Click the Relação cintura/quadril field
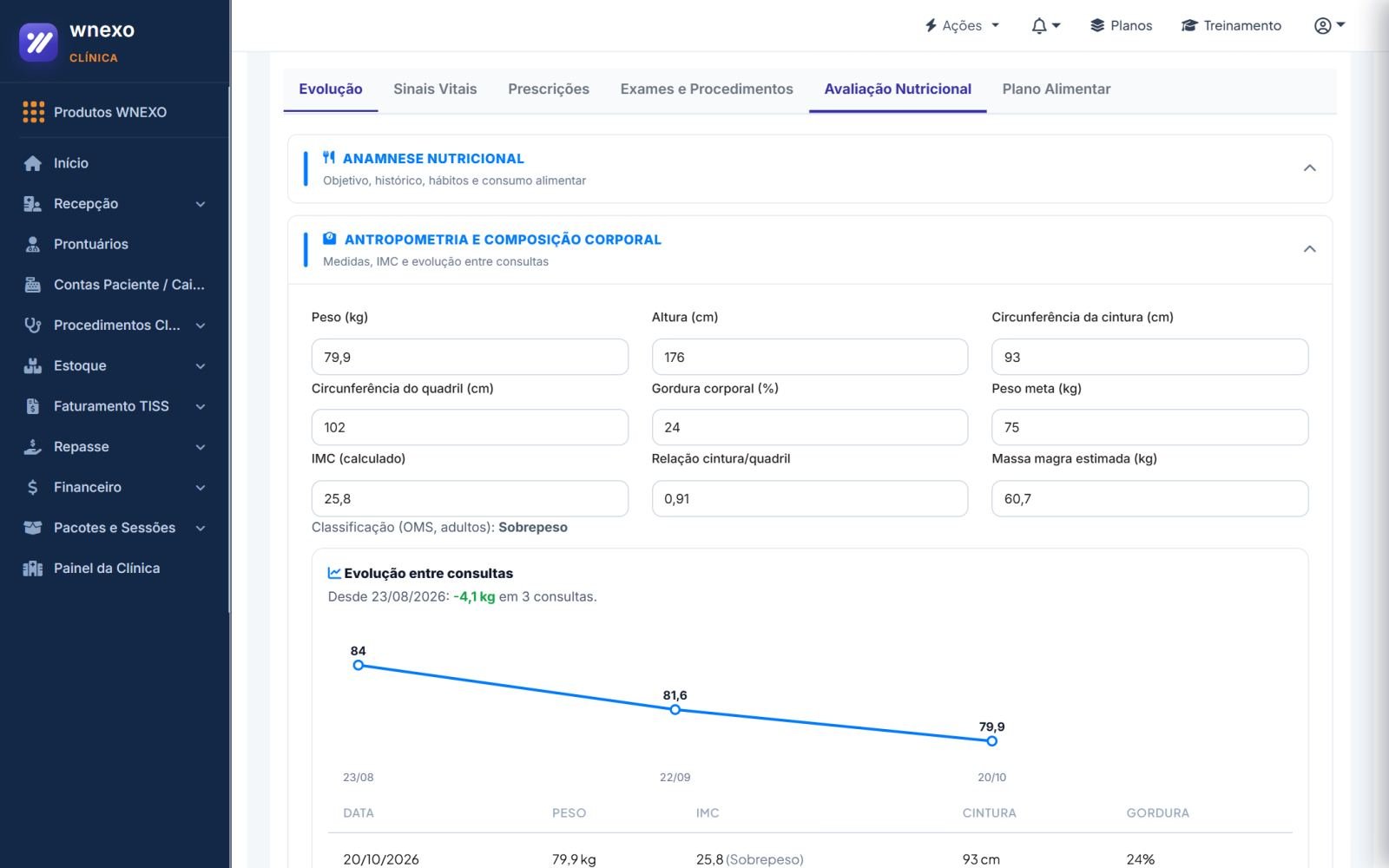 [810, 498]
